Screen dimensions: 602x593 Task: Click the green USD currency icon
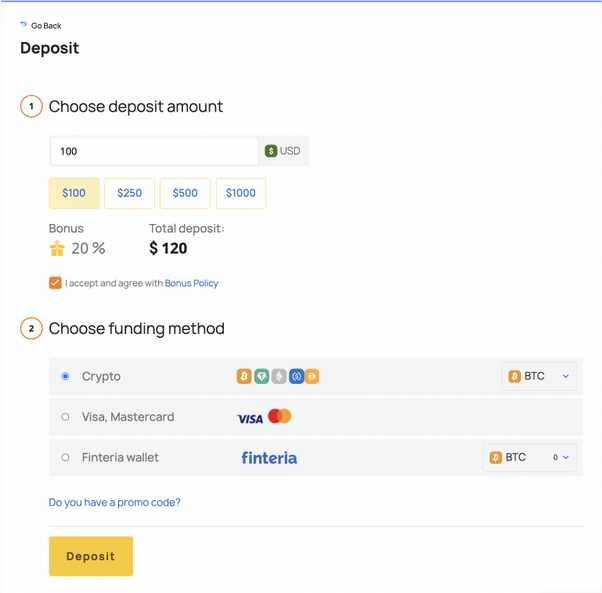click(x=271, y=151)
